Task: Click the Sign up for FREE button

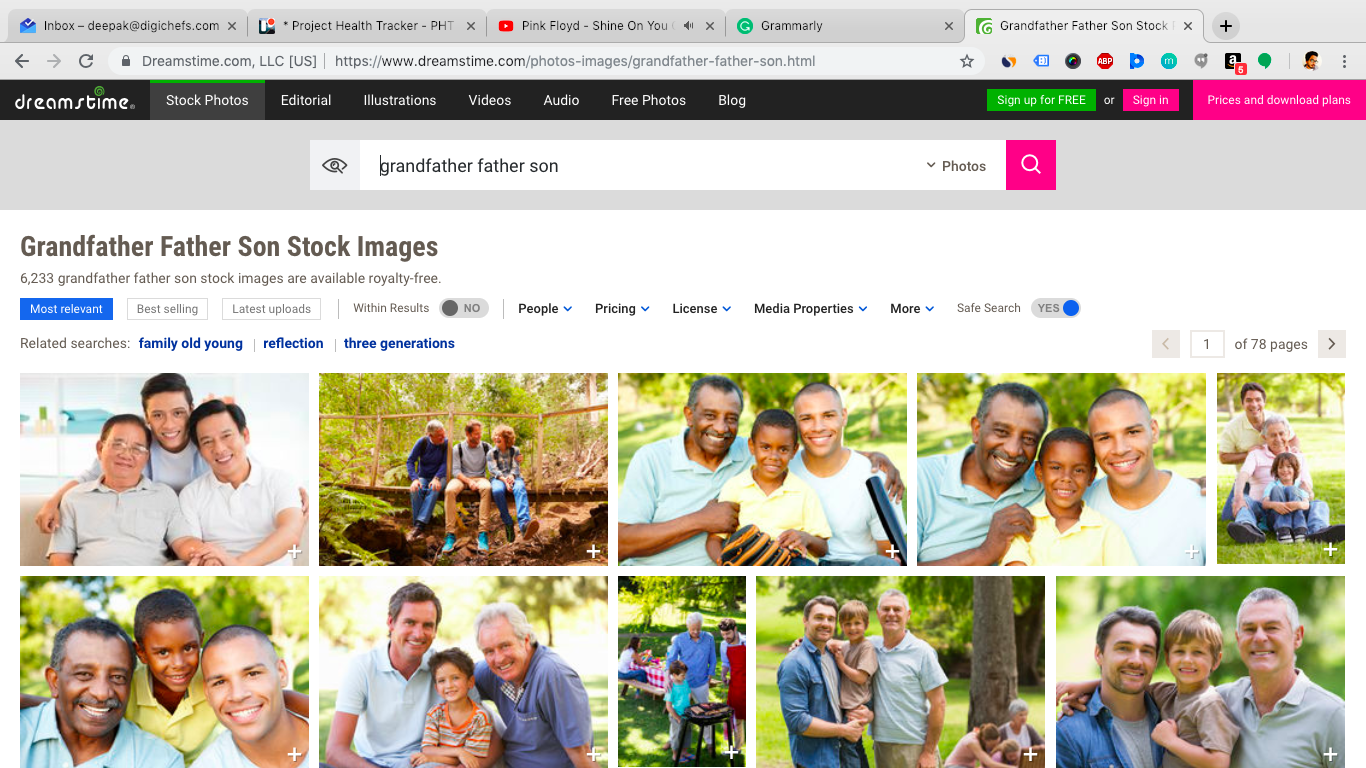Action: tap(1040, 100)
